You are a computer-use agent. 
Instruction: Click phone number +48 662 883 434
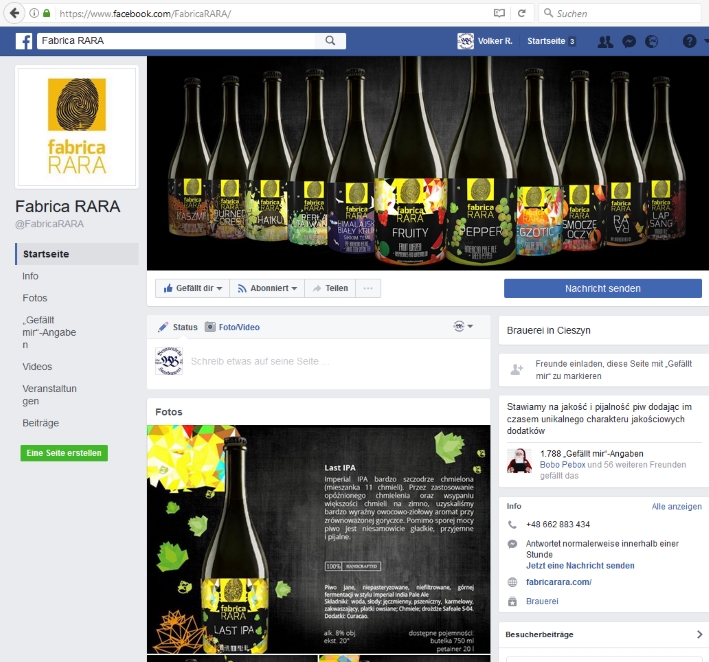tap(558, 525)
